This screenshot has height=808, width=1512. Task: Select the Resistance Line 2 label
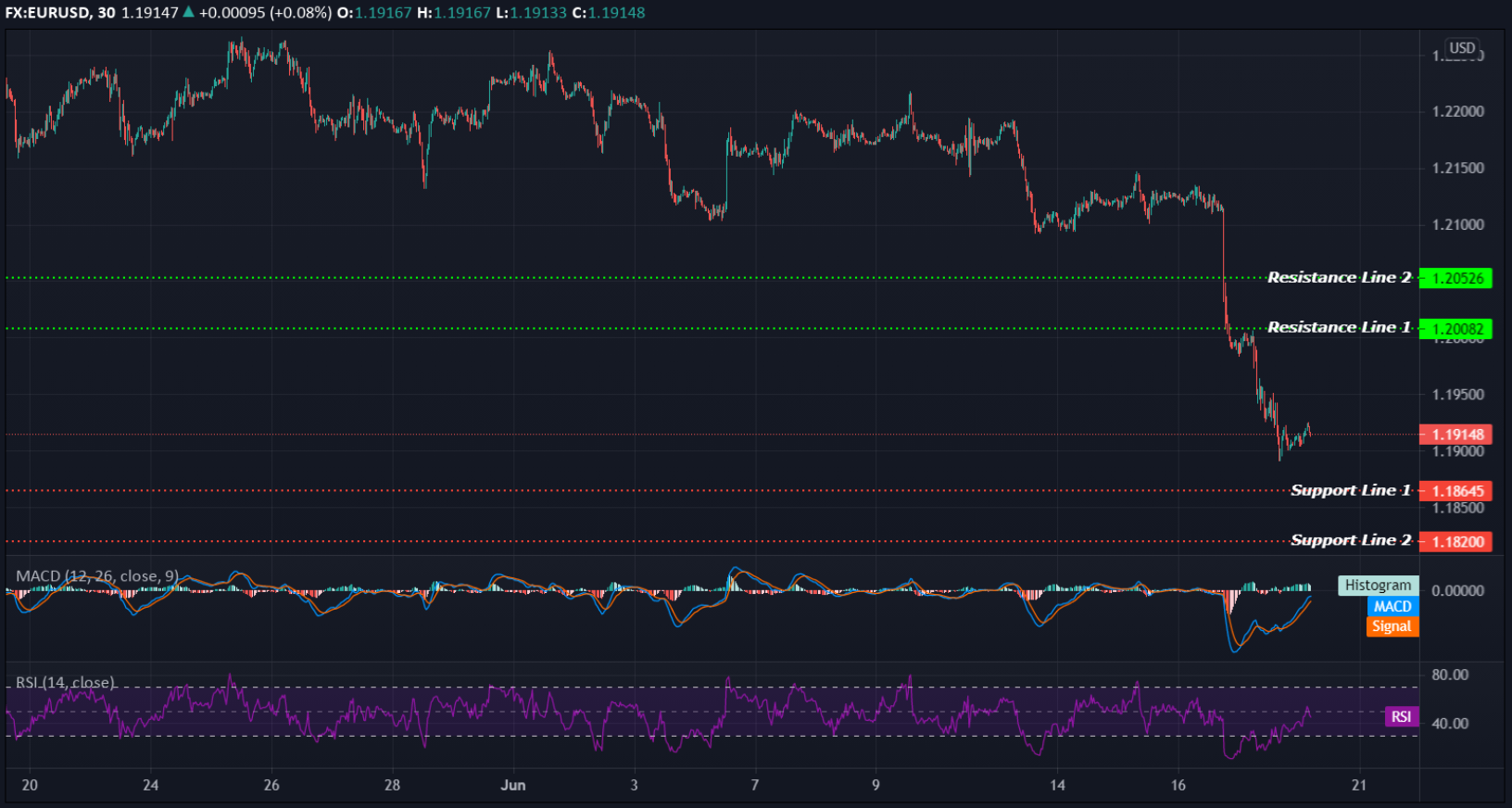[x=1339, y=277]
